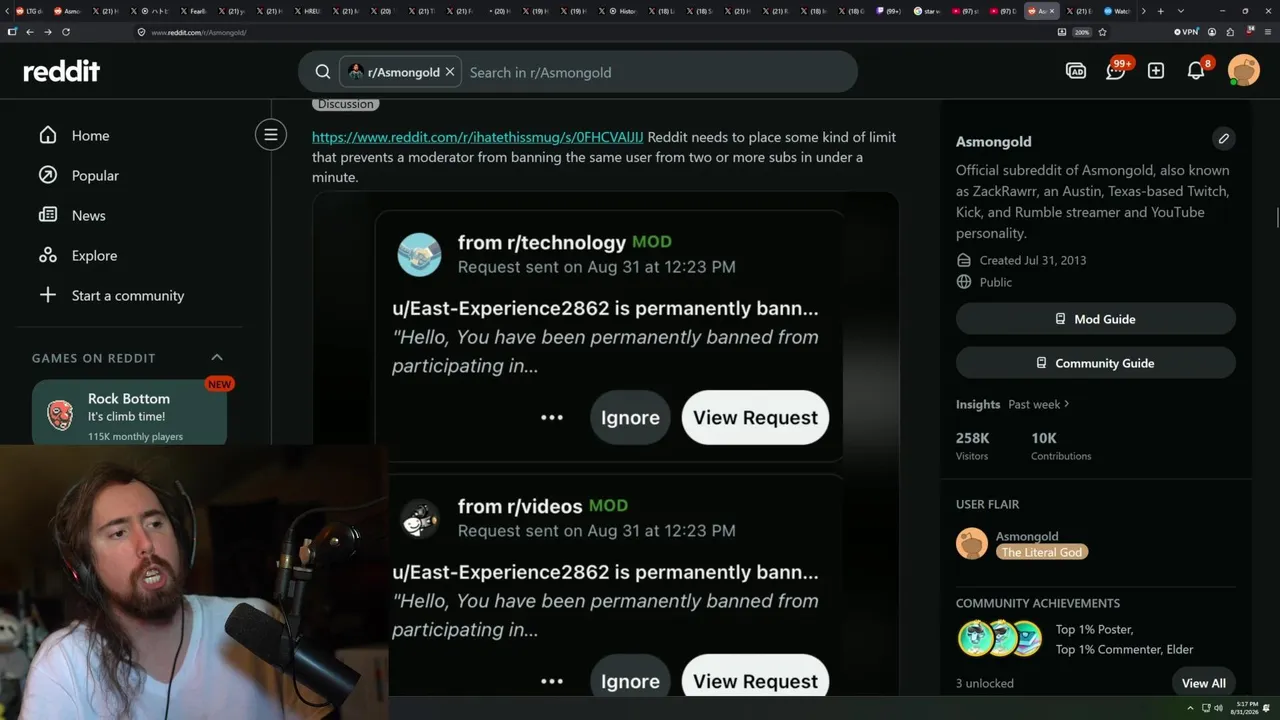Click The Literal God flair badge

(1042, 552)
